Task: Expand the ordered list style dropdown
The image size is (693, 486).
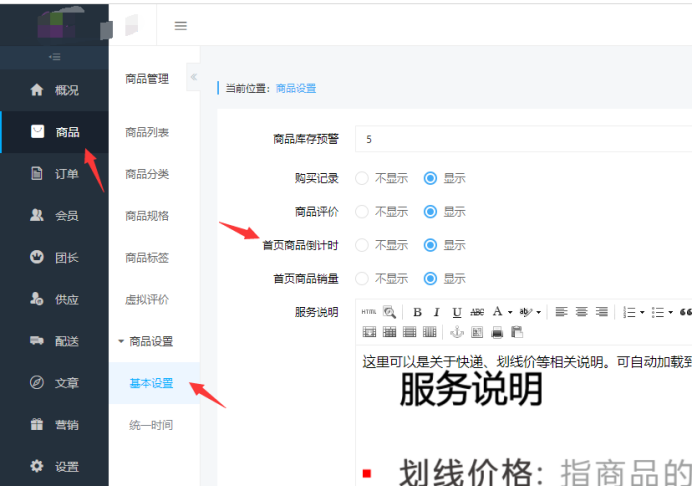Action: [x=642, y=312]
